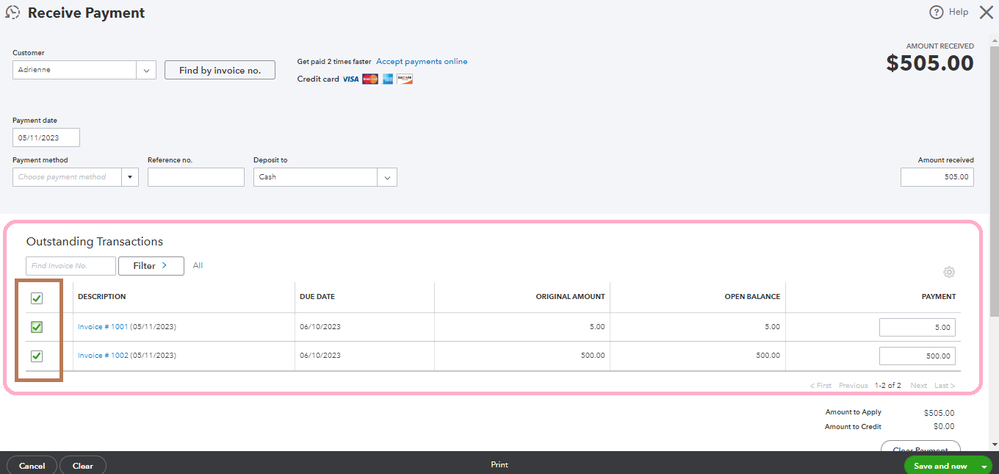Close the Receive Payment window
The image size is (999, 474).
[986, 12]
